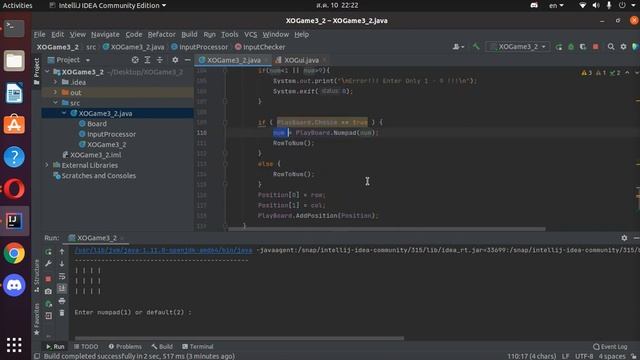The width and height of the screenshot is (640, 360).
Task: Open the Problems tool window tab
Action: 125,347
